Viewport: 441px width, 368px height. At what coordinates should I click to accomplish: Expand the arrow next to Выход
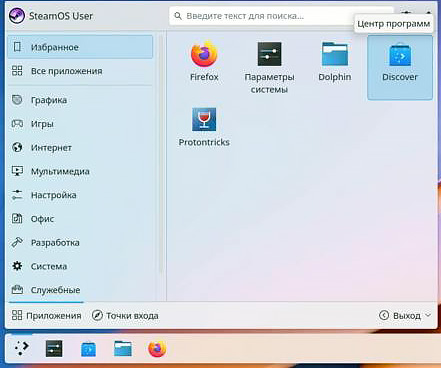pos(429,315)
